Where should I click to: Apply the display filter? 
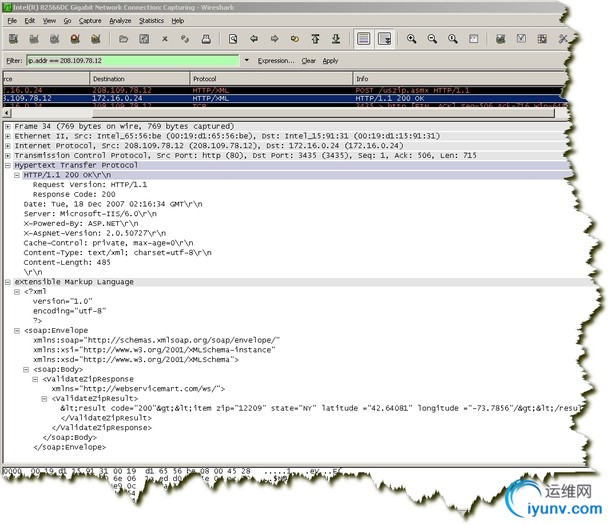click(x=330, y=60)
